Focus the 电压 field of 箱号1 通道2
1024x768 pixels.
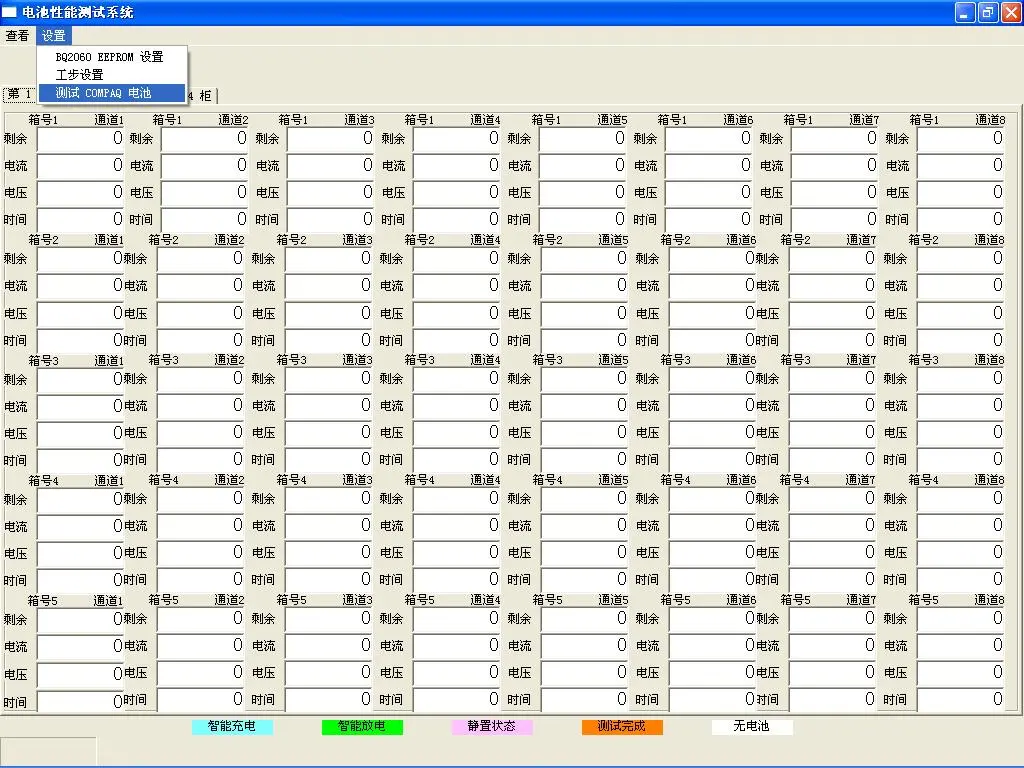click(204, 192)
